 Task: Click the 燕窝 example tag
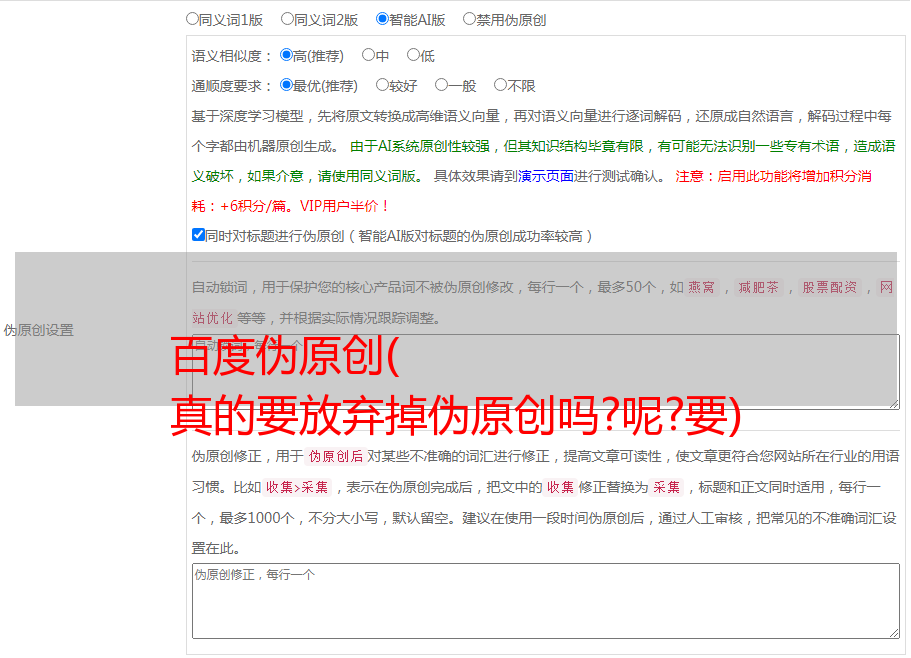[x=701, y=287]
